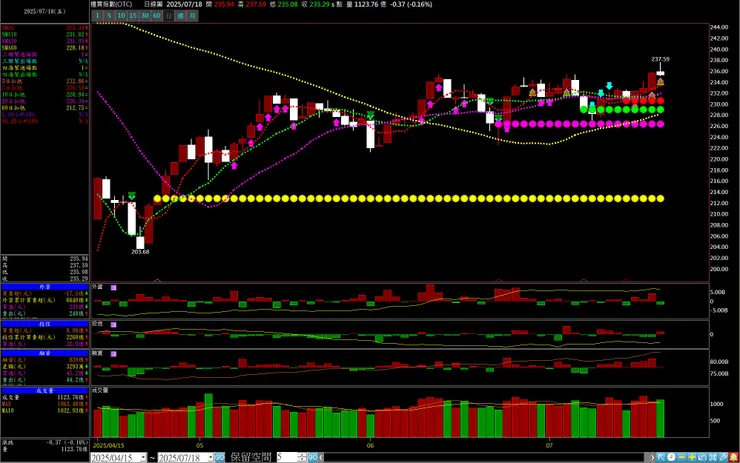Click the 07 month label on time axis
Image resolution: width=740 pixels, height=463 pixels.
tap(549, 446)
